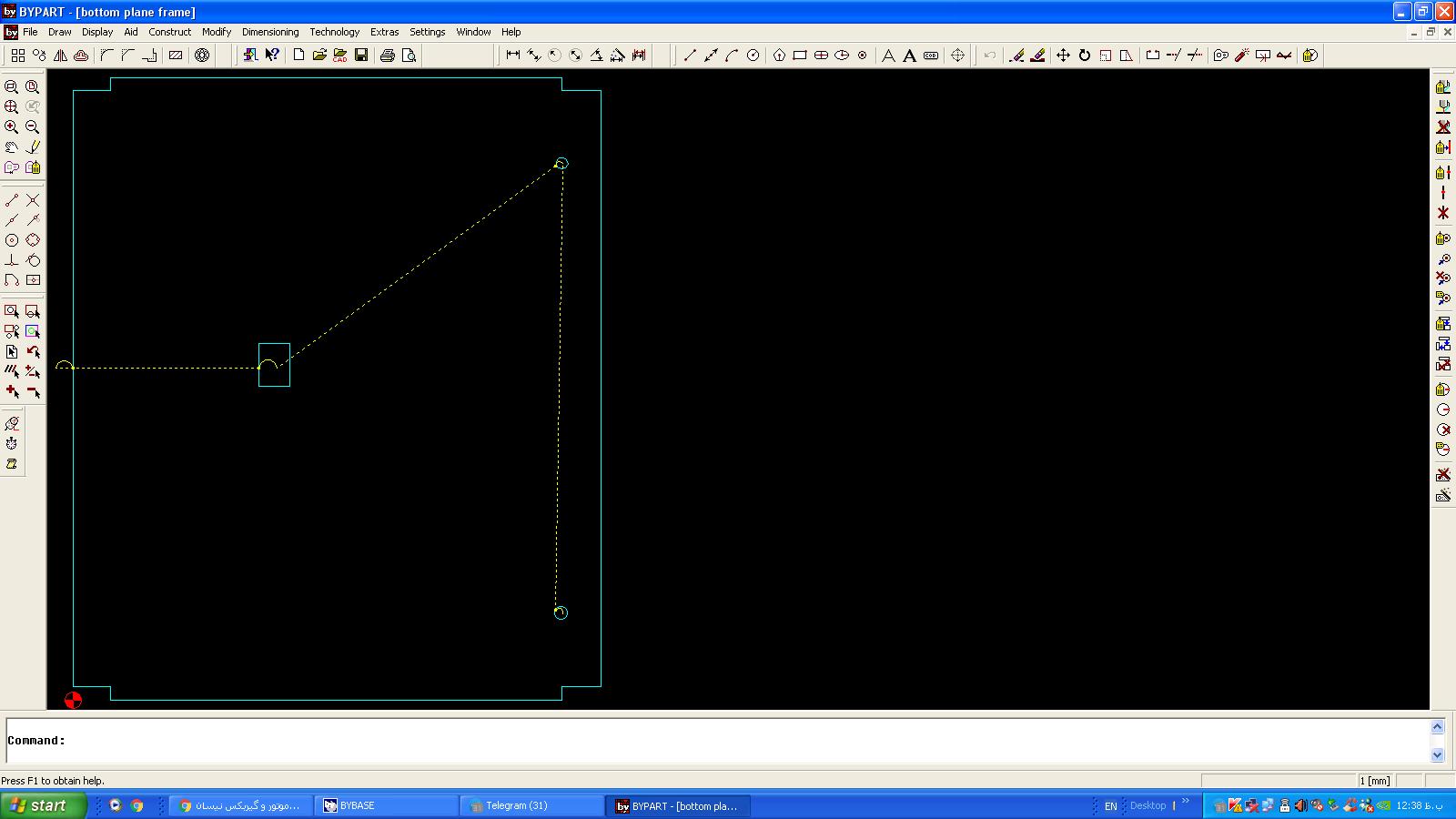Click the Print preview icon

409,56
